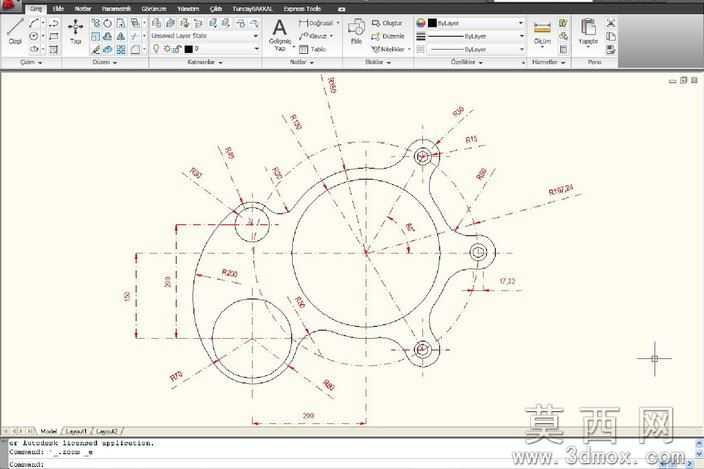Switch to the Express Tools tab

tap(302, 9)
